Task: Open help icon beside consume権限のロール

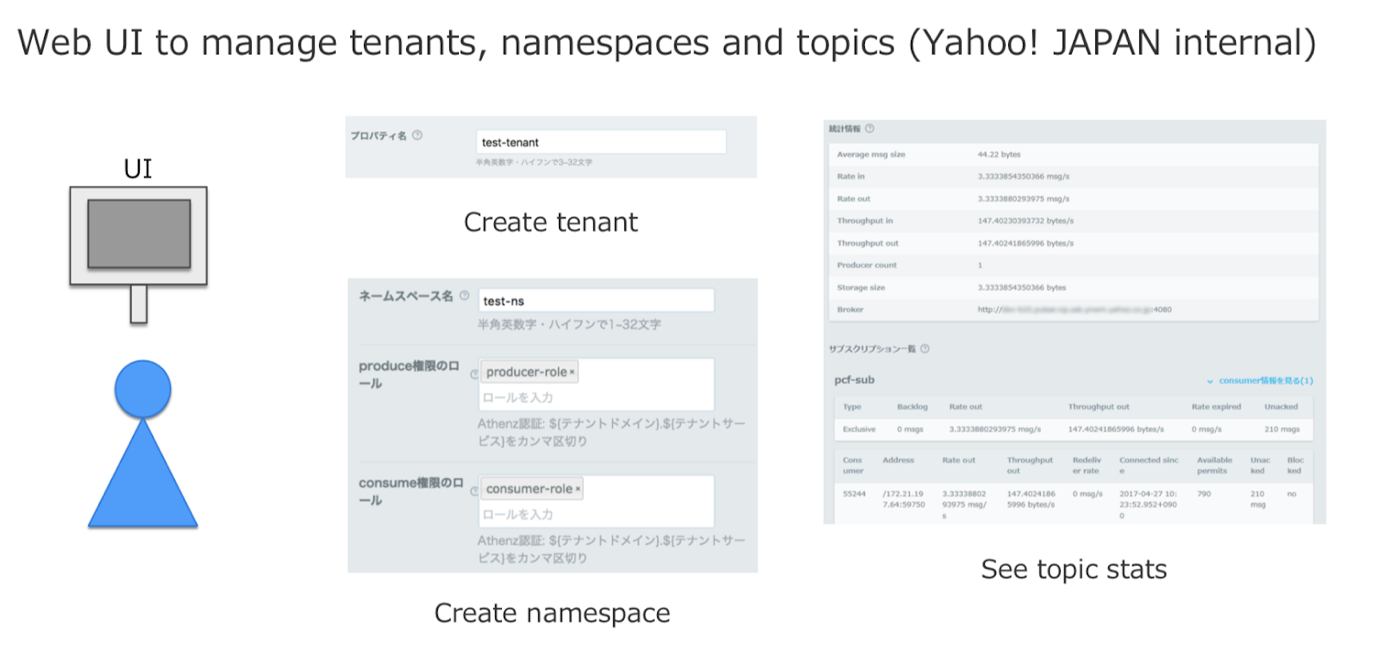Action: (x=474, y=491)
